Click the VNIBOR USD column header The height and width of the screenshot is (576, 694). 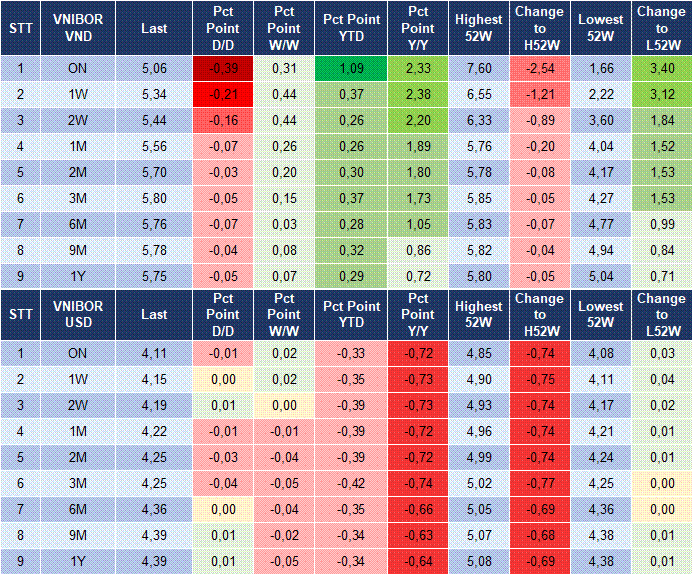tap(78, 313)
